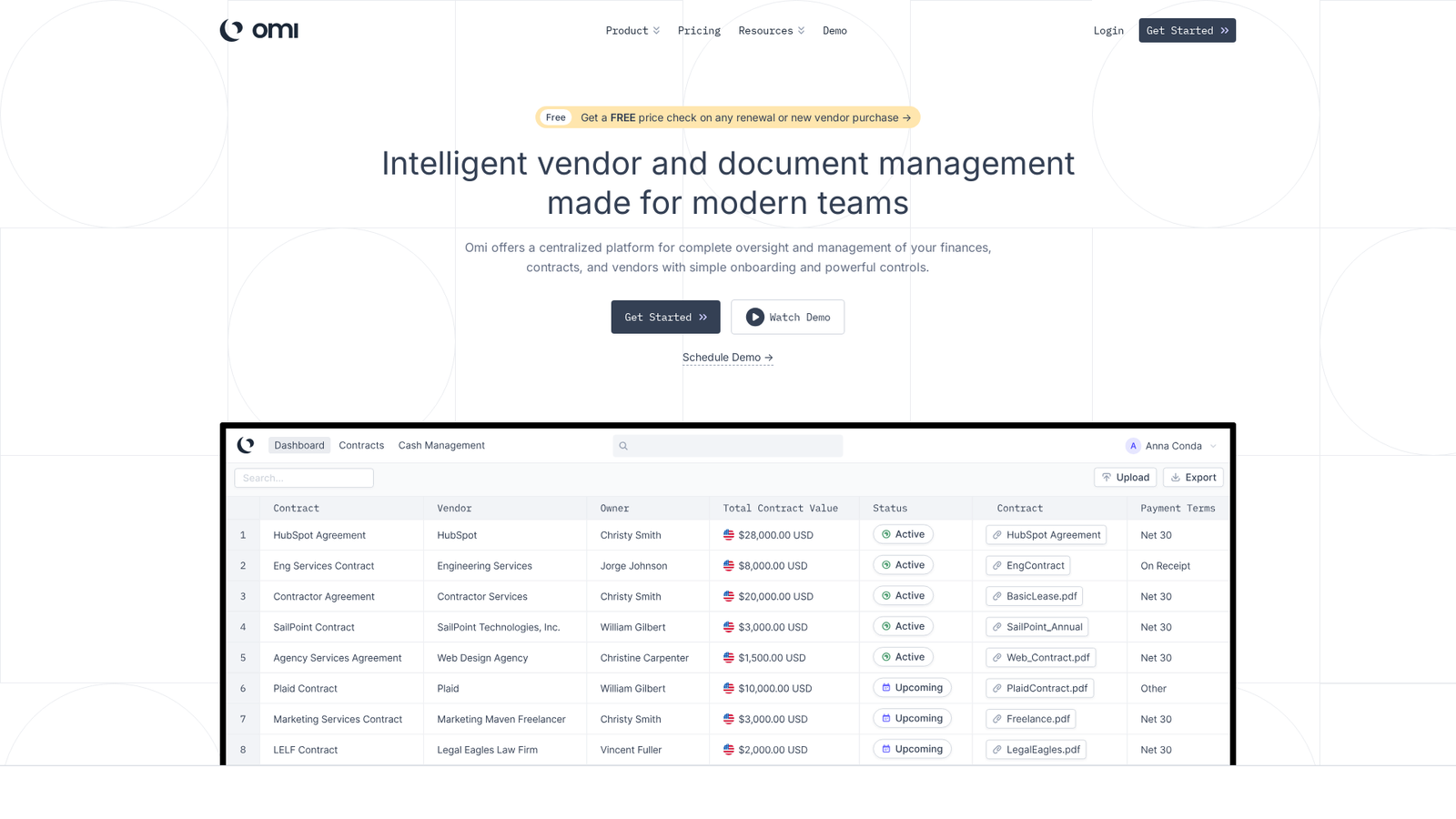This screenshot has width=1456, height=819.
Task: Click the US flag icon next to $2,000.00 USD
Action: click(729, 750)
